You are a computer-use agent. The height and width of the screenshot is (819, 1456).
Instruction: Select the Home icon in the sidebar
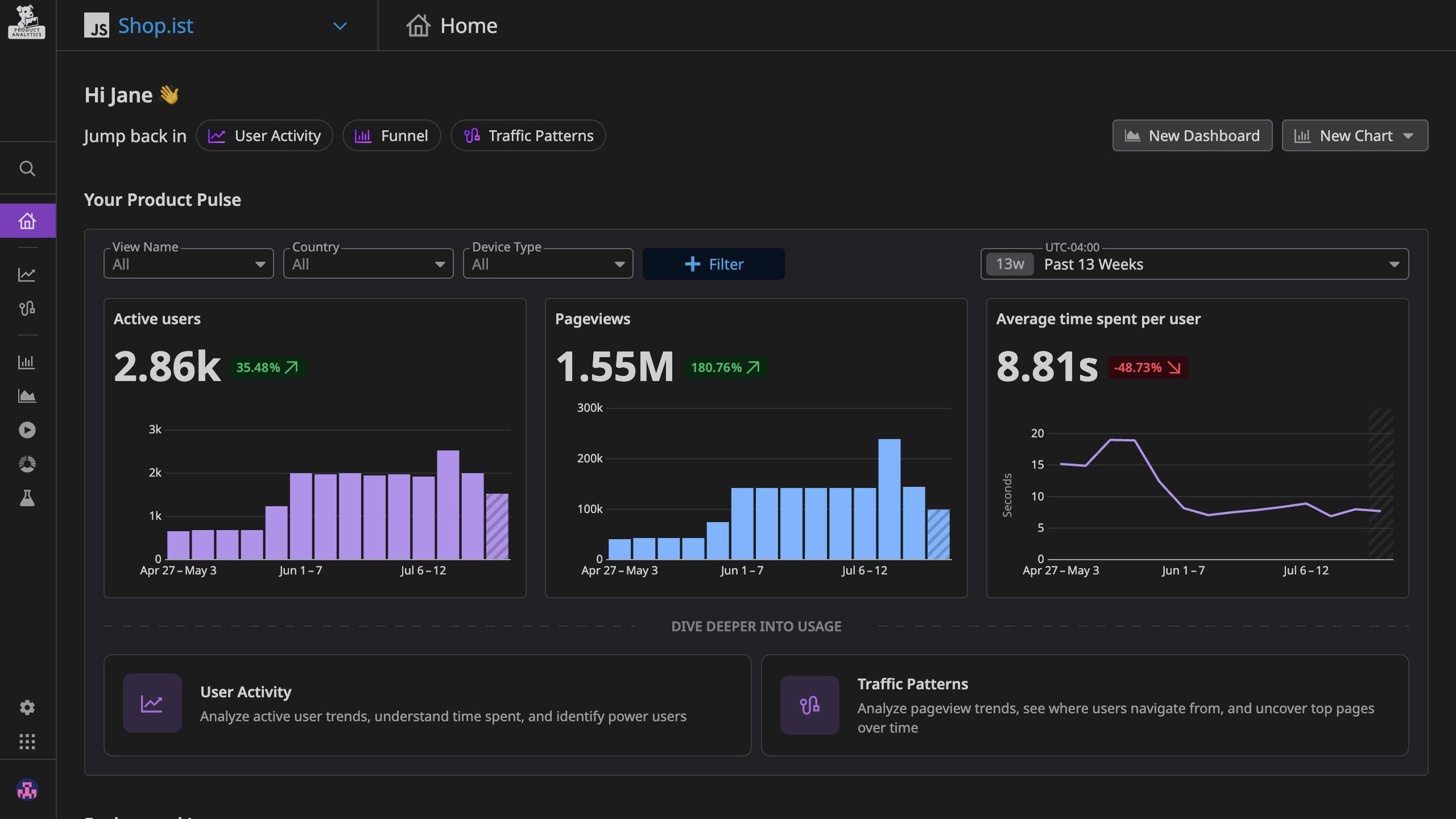(27, 221)
